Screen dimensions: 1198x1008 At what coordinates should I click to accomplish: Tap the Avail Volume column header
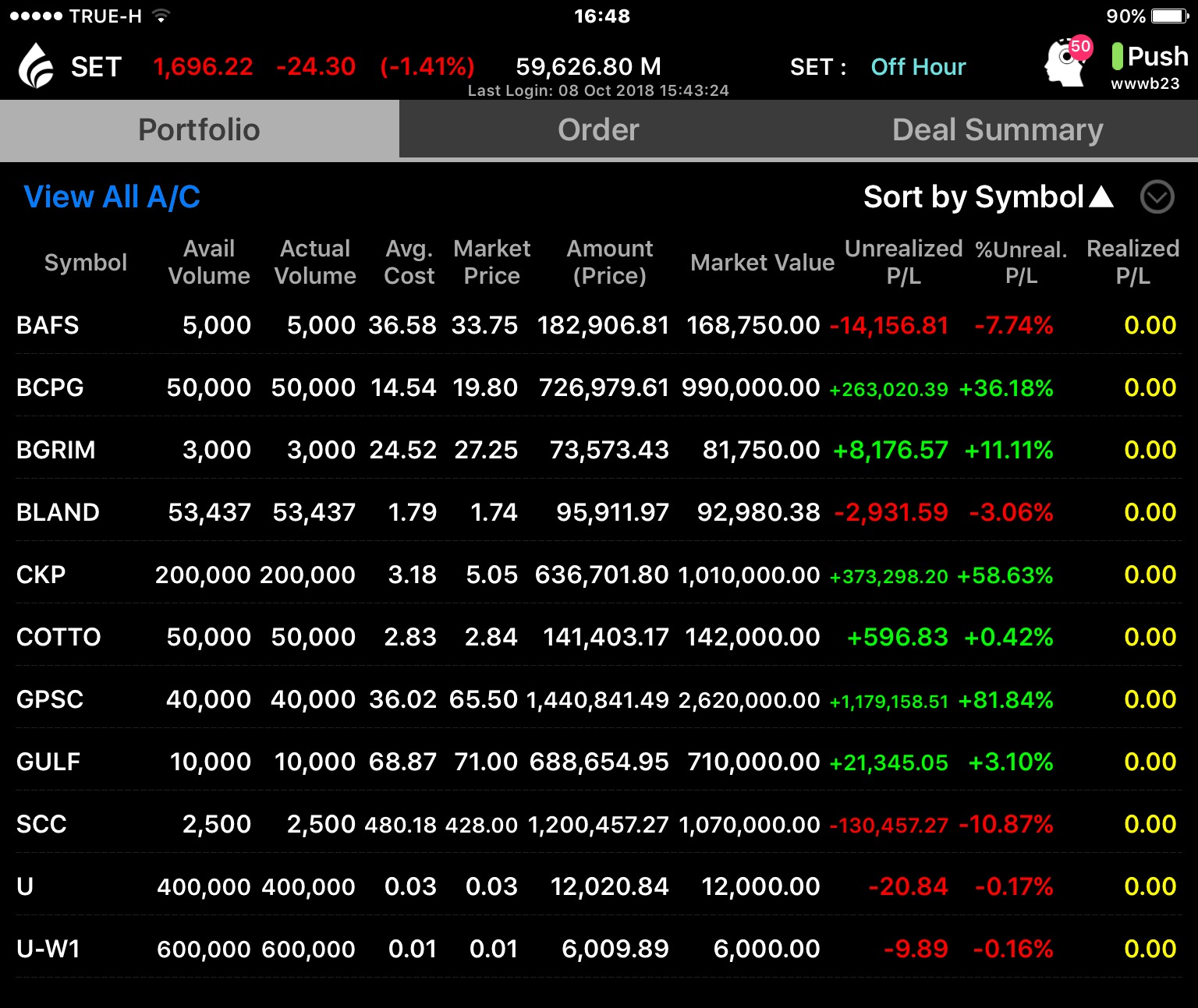pyautogui.click(x=209, y=262)
